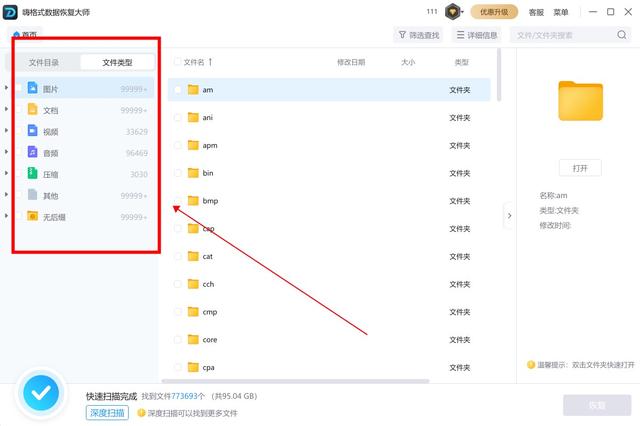
Task: Select all files with 文件名 header checkbox
Action: point(178,62)
